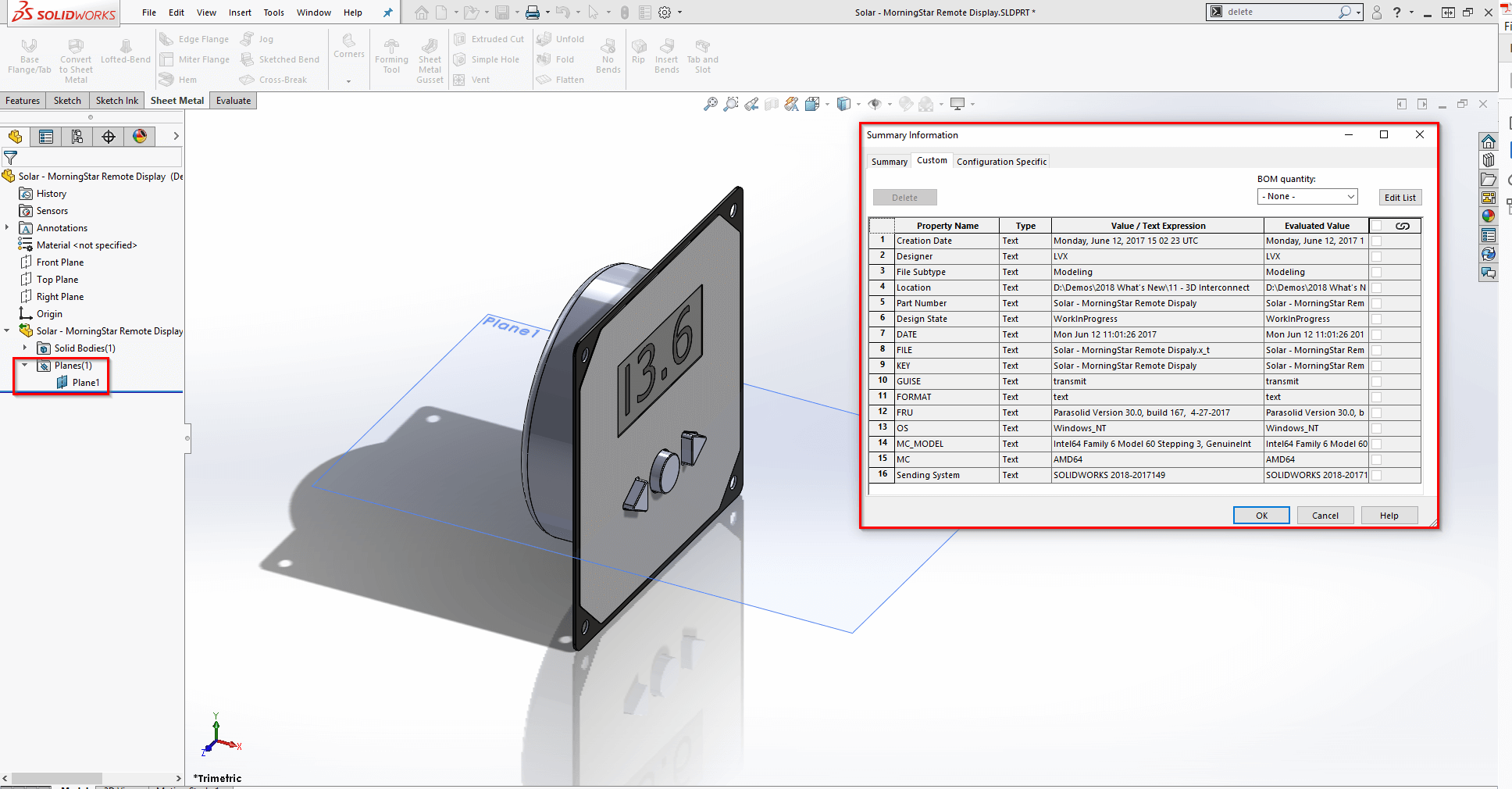Click OK in Summary Information dialog
Image resolution: width=1512 pixels, height=789 pixels.
(x=1261, y=516)
